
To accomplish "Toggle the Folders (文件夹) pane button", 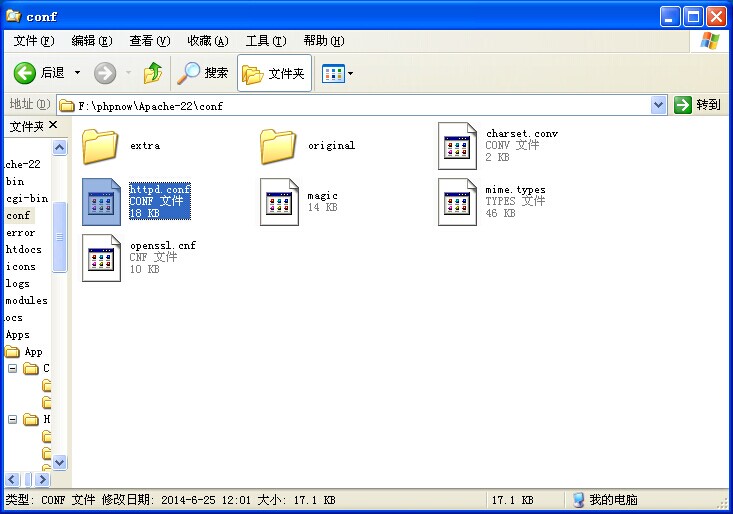I will pos(274,73).
